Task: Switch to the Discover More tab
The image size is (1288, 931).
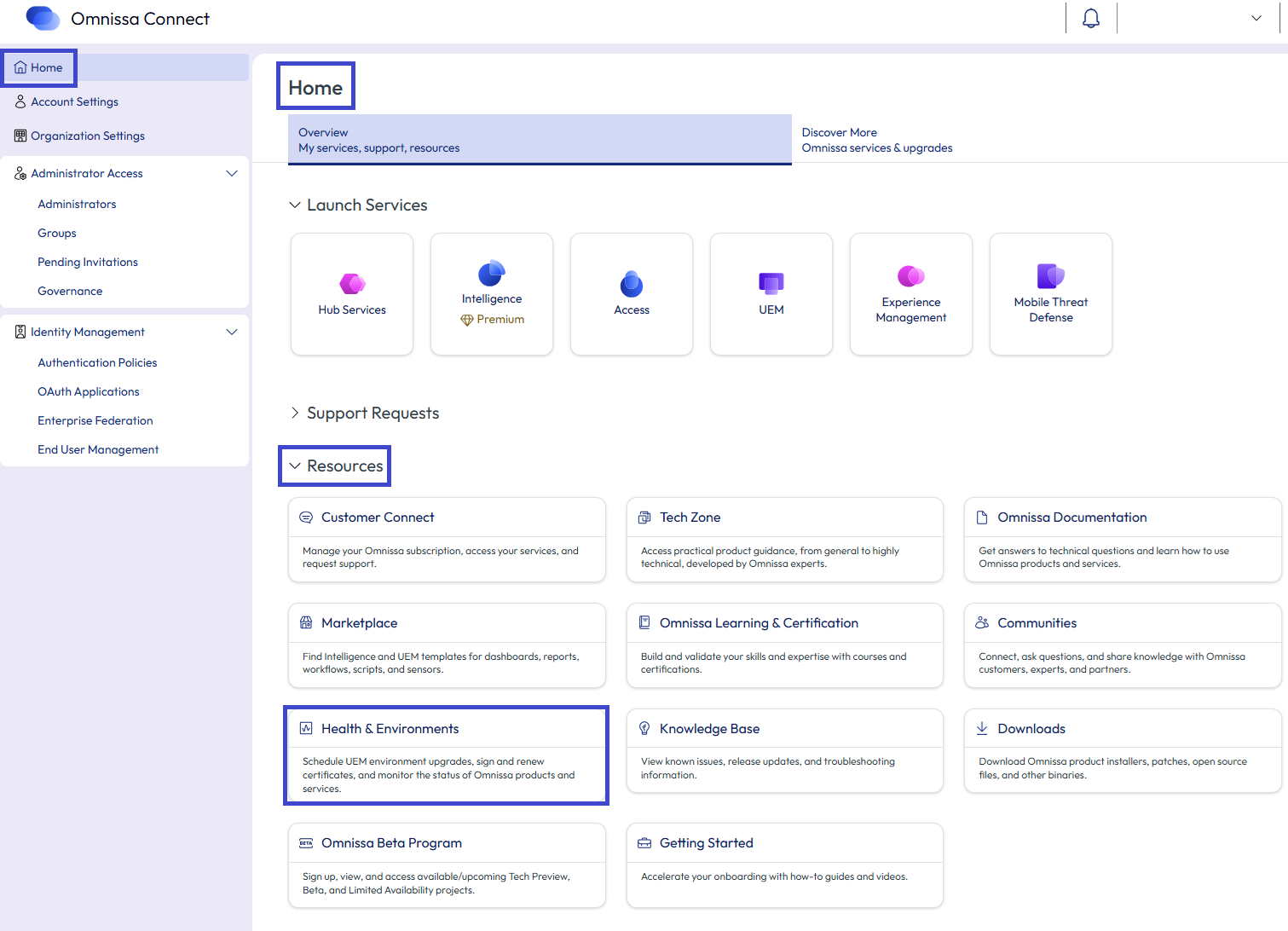Action: tap(876, 140)
